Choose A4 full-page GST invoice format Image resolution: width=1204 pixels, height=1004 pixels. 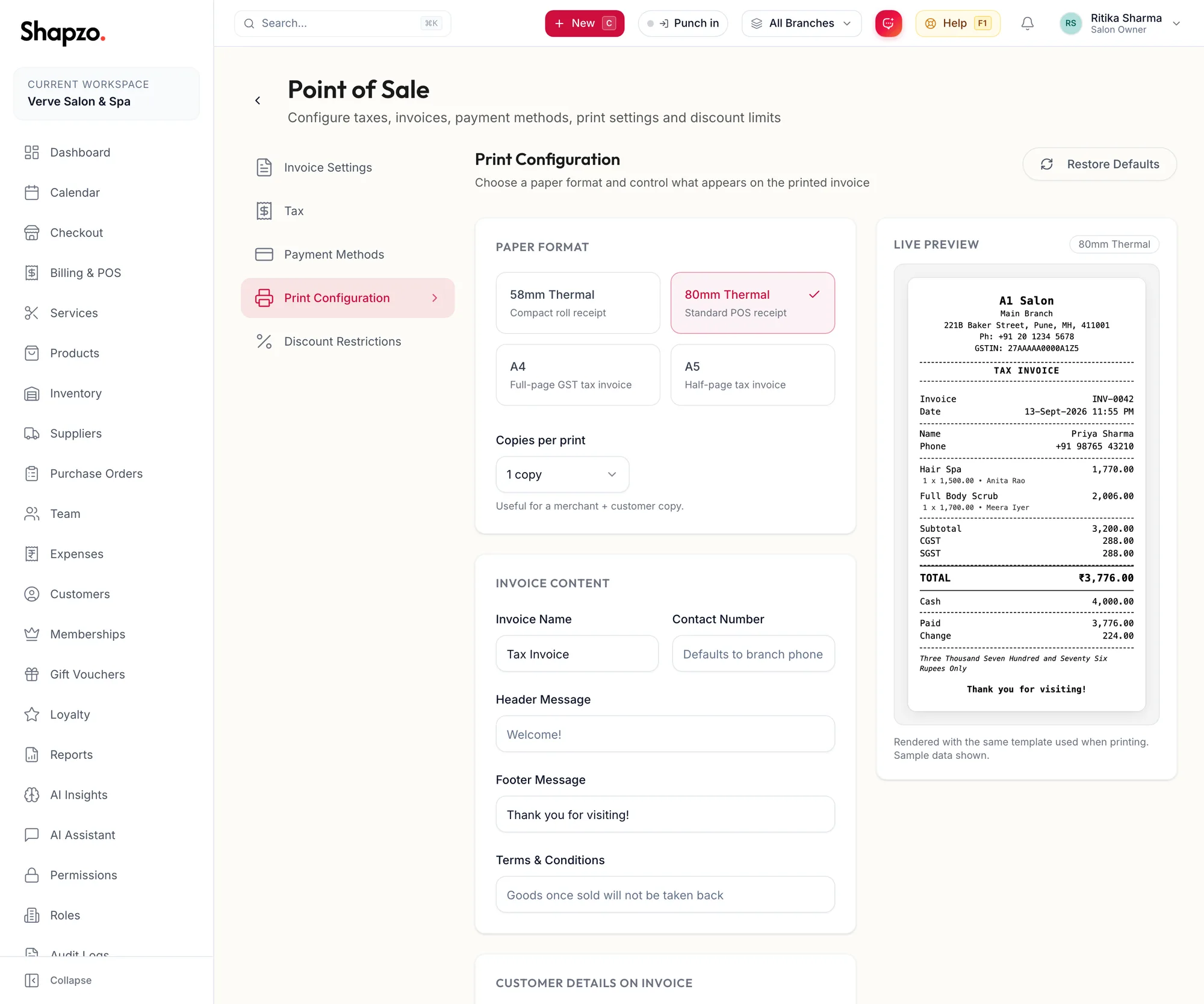[x=578, y=375]
